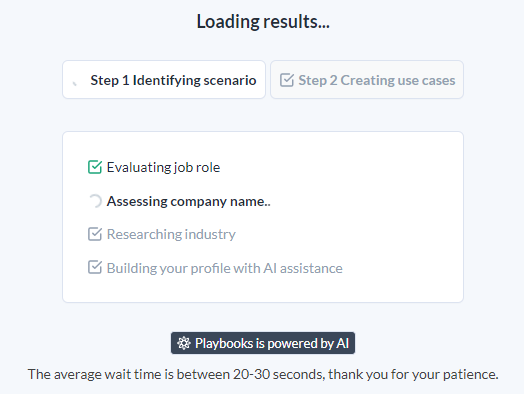Click the loading spinner beside Assessing company name
The height and width of the screenshot is (394, 524).
[95, 201]
